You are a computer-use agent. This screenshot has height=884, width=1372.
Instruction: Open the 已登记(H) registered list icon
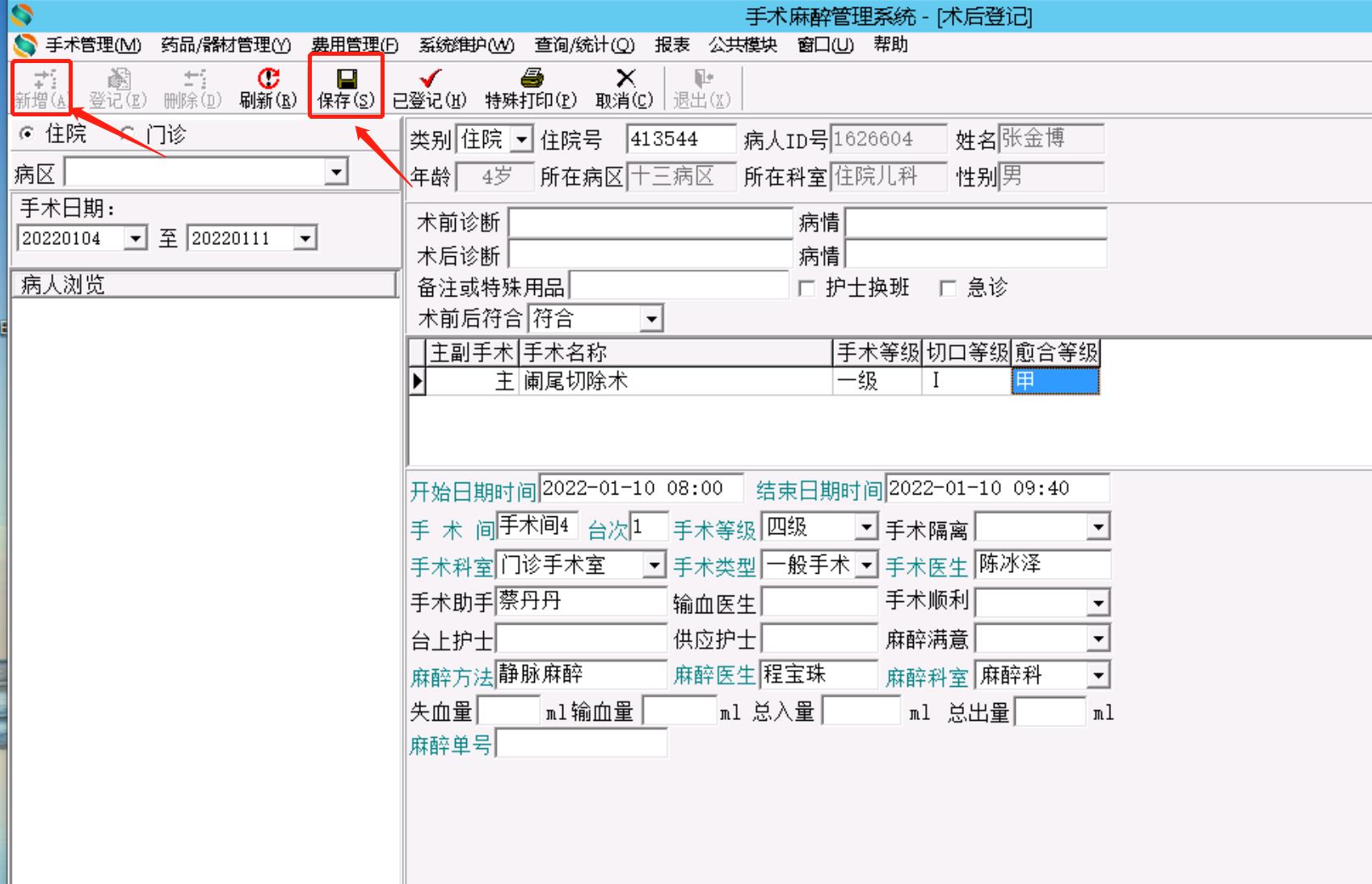point(429,88)
